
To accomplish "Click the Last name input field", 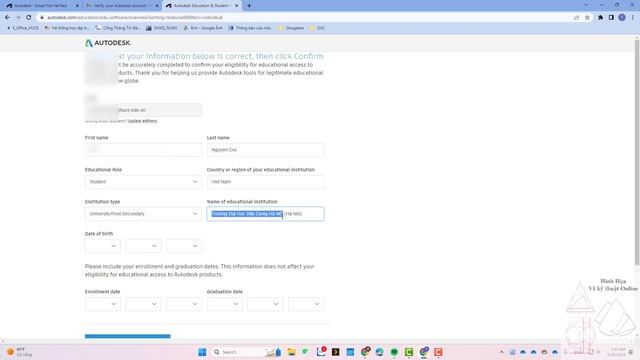I will [x=265, y=150].
